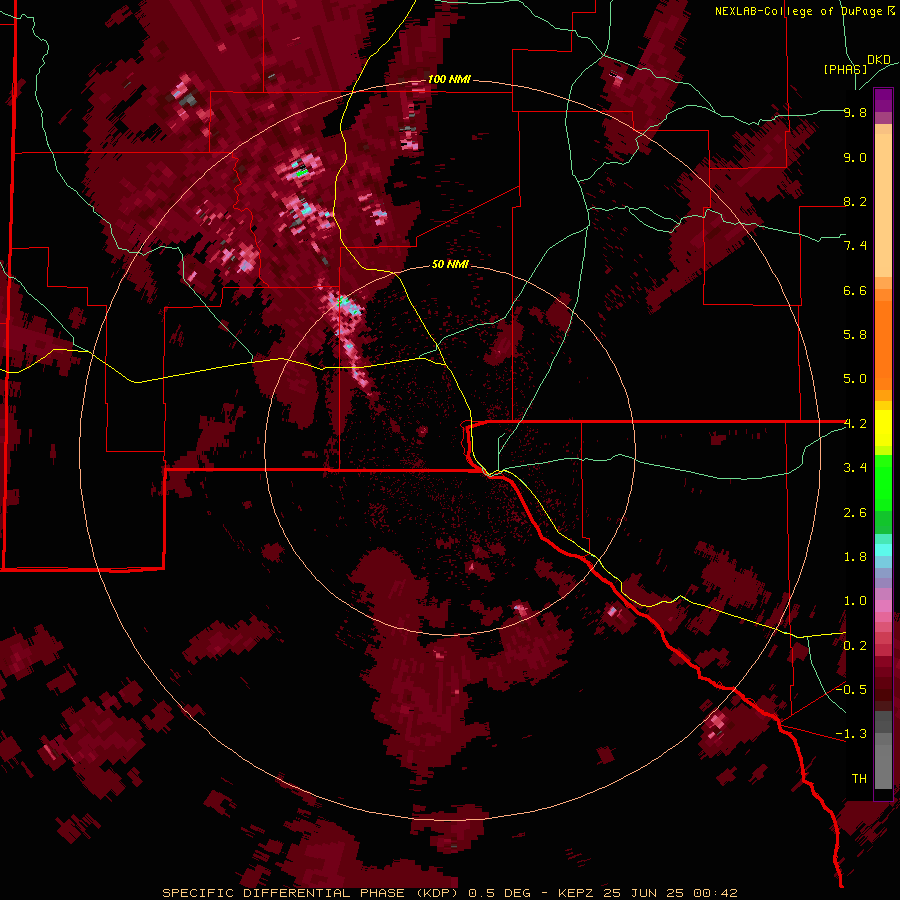Pick the yellow segment of the color bar
Image resolution: width=900 pixels, height=900 pixels.
coord(883,428)
